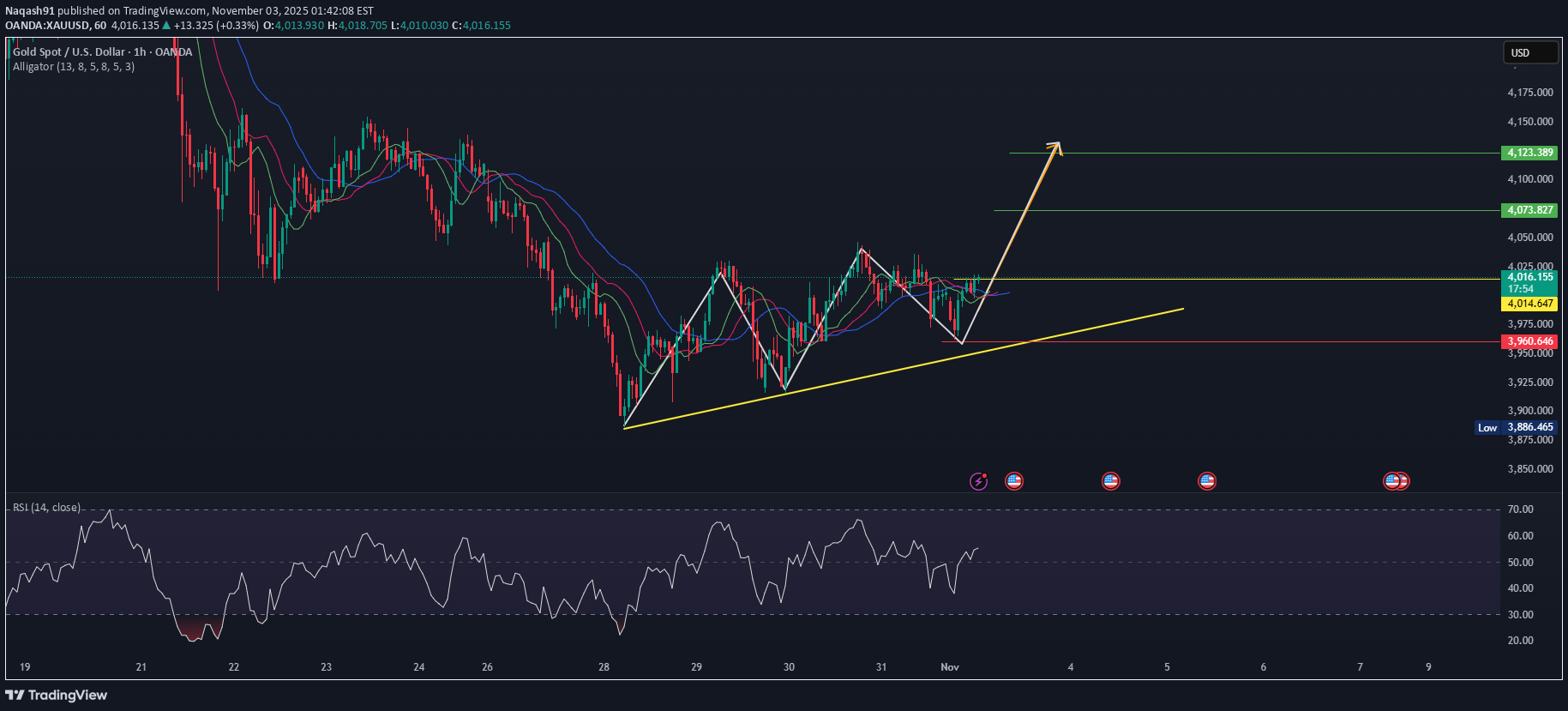Click the overlapping US flag icons near date 7
Screen dimensions: 1568x711
(x=1397, y=481)
